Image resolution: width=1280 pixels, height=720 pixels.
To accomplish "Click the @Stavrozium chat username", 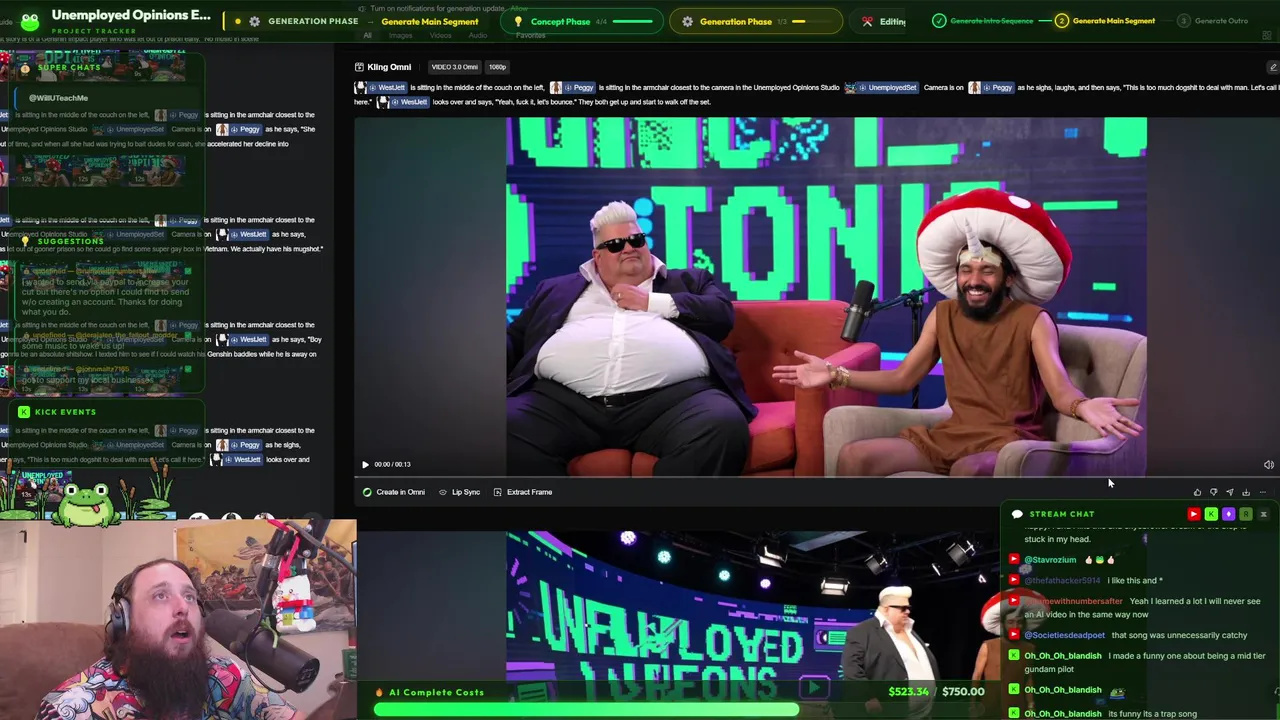I will coord(1050,560).
